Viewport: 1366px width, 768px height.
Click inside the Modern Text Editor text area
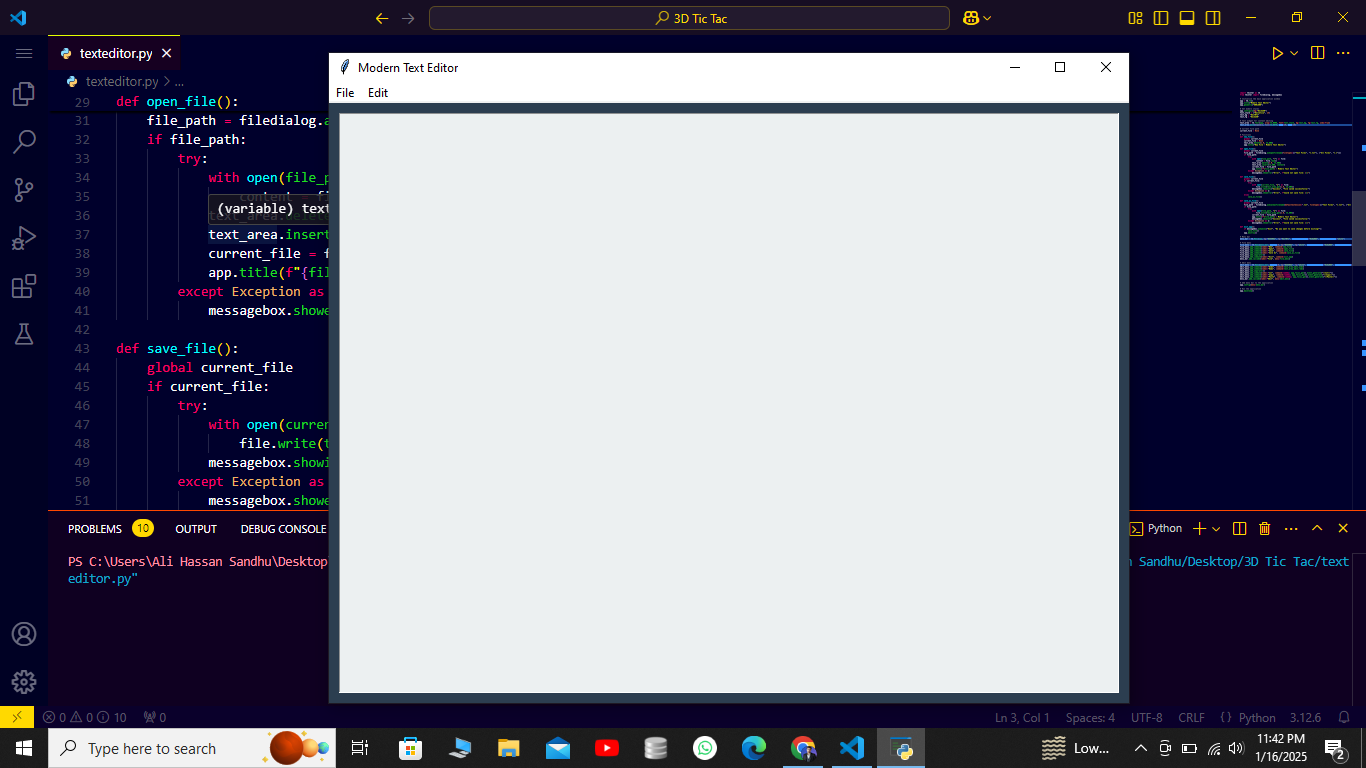(728, 402)
